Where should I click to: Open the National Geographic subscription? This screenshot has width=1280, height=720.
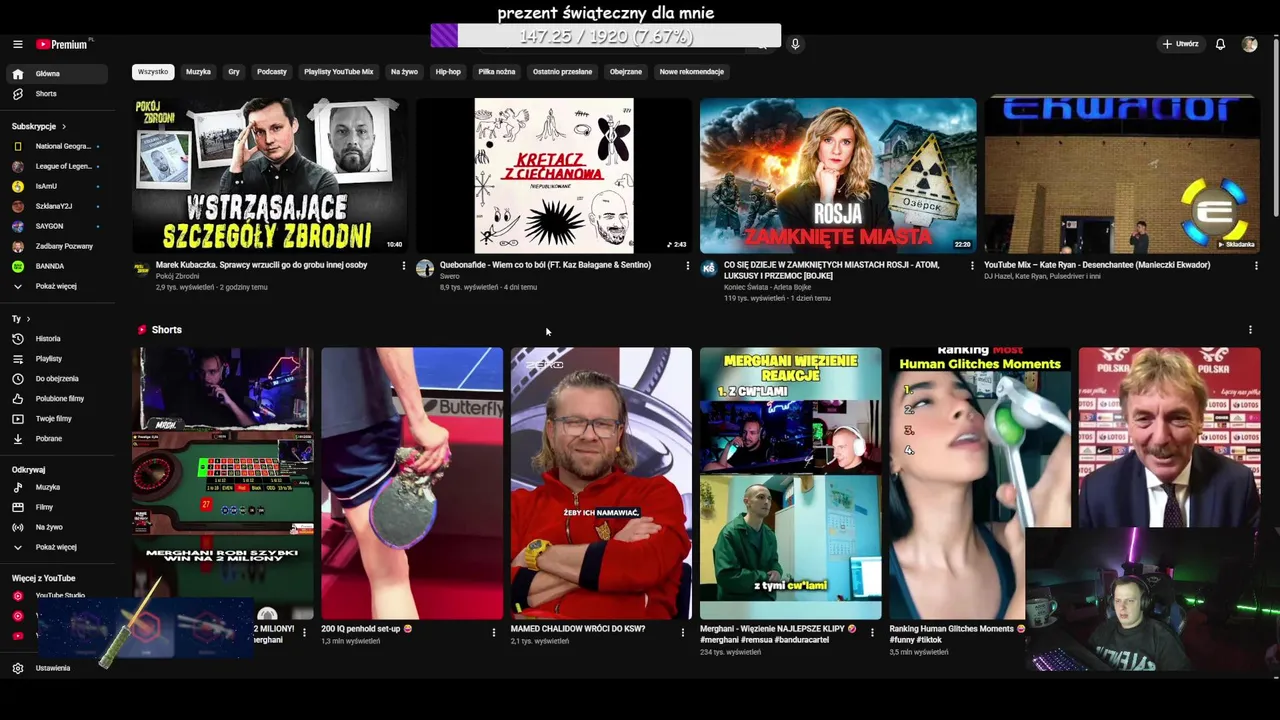click(x=58, y=146)
